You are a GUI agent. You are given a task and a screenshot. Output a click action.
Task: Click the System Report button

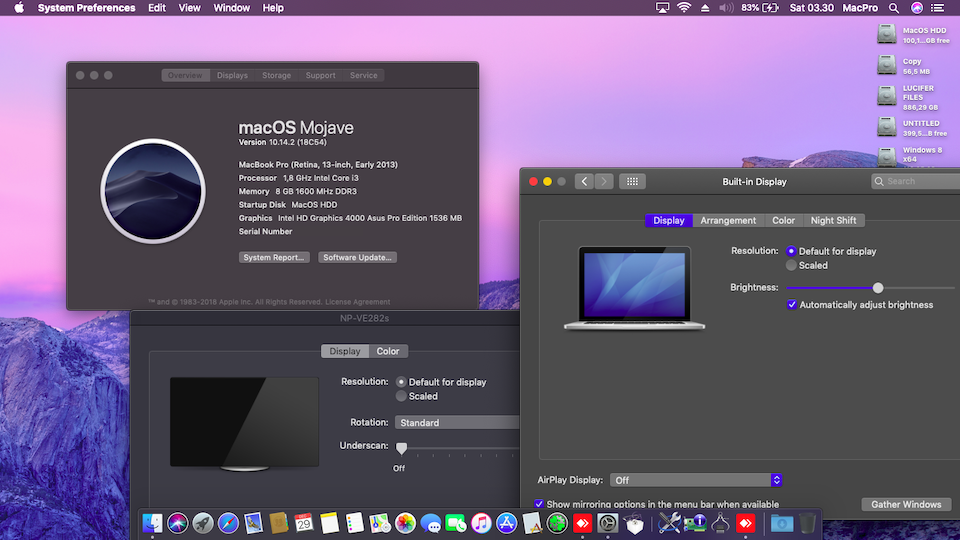(274, 257)
